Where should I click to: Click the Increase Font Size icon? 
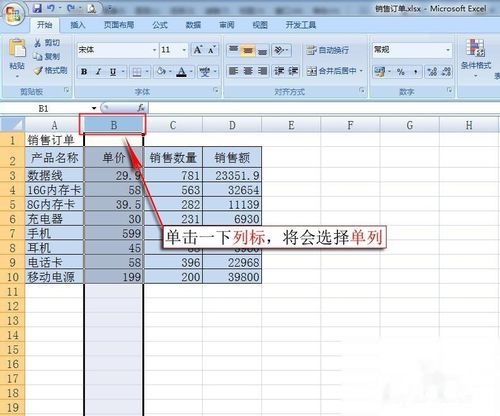pyautogui.click(x=198, y=50)
